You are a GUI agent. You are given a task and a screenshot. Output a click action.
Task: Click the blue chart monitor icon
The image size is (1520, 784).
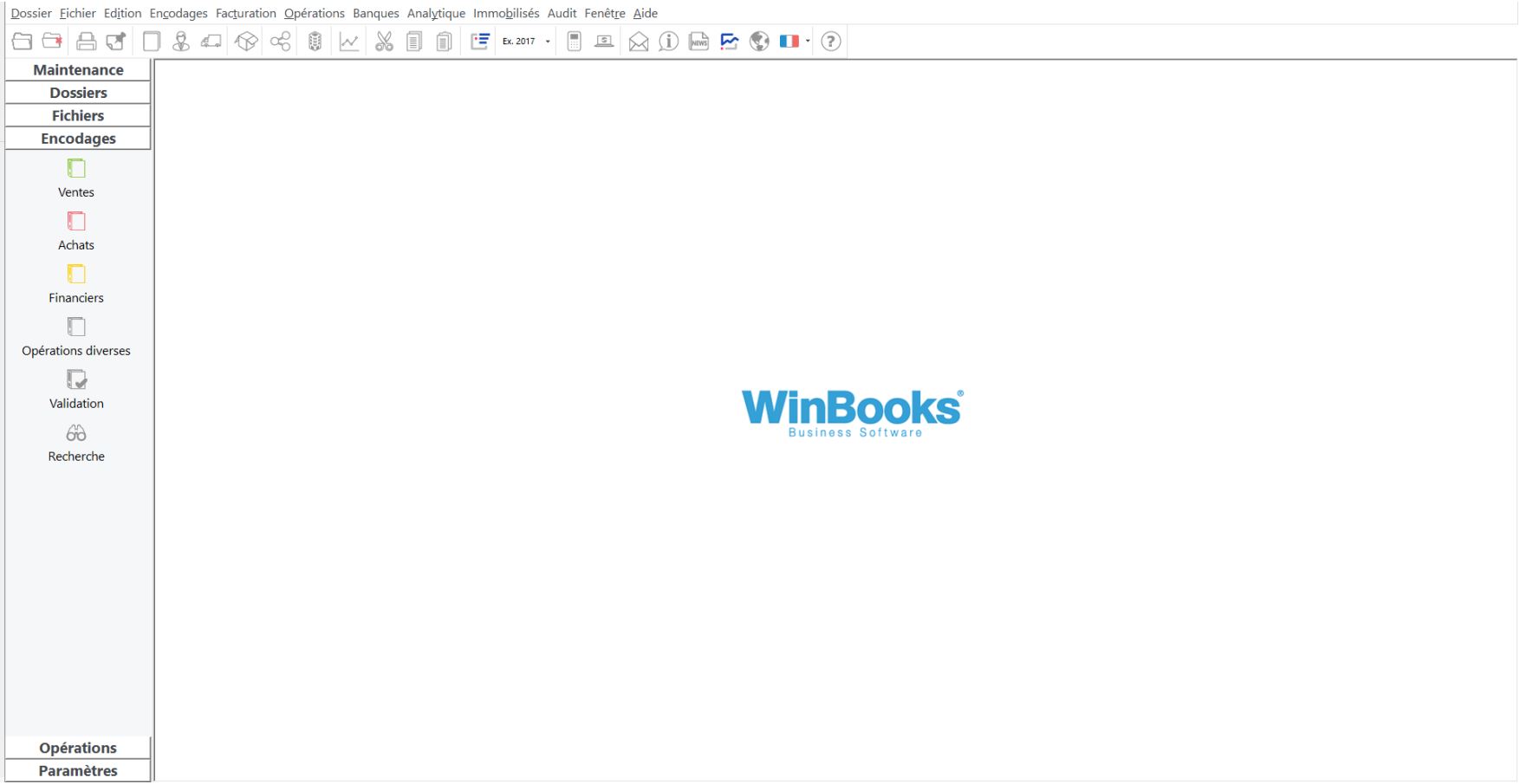pyautogui.click(x=730, y=41)
